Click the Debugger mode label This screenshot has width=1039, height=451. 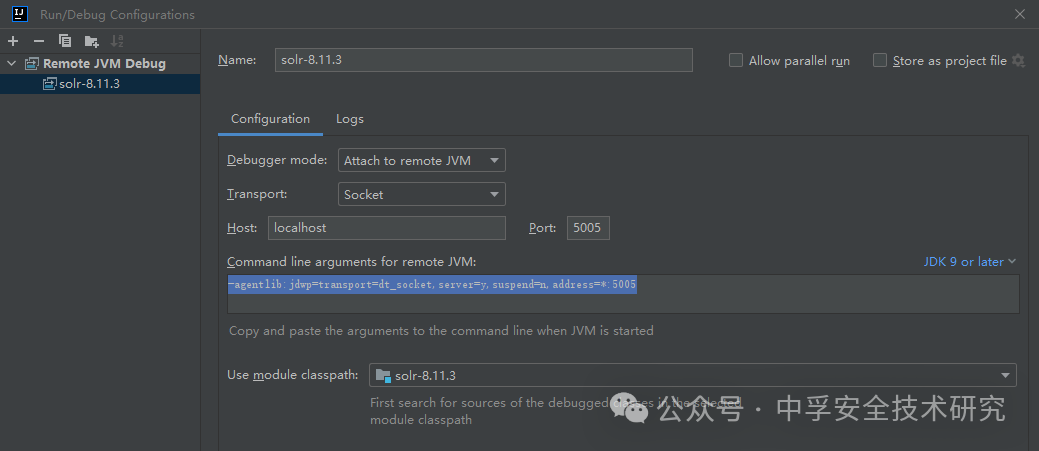click(x=277, y=160)
